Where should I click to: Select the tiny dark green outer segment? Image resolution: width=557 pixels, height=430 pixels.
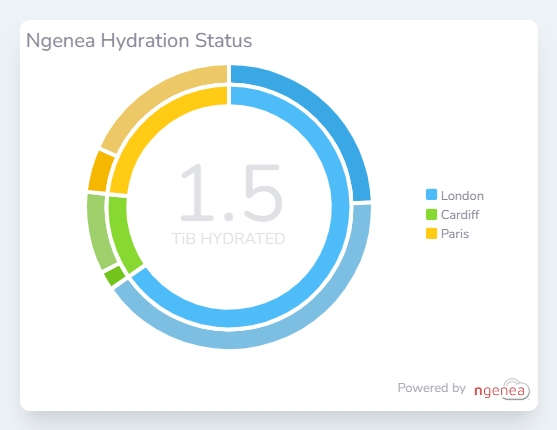(114, 276)
